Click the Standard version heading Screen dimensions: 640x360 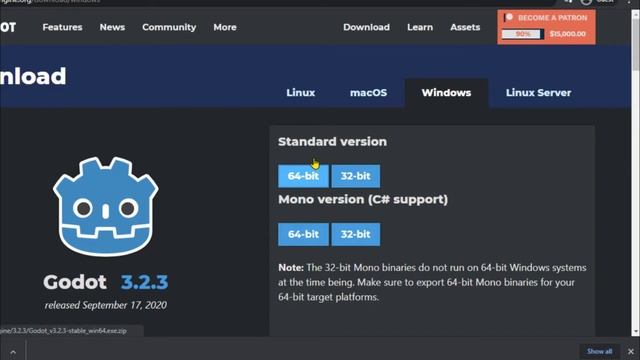(332, 142)
